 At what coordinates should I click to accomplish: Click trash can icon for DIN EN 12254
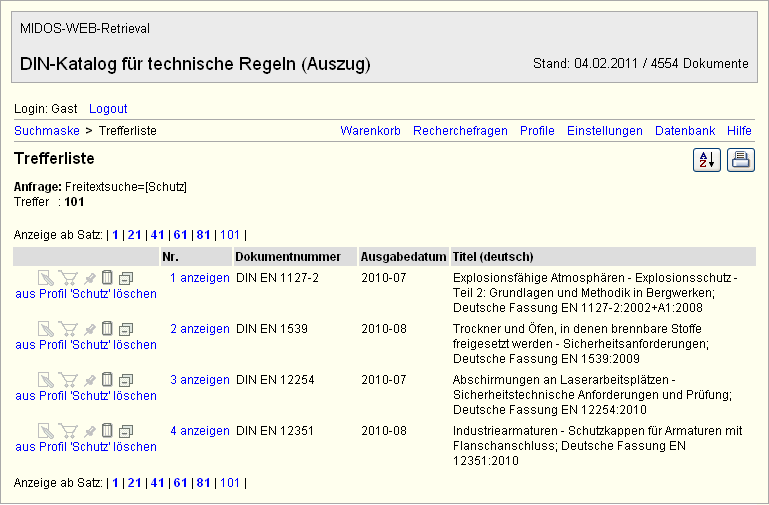click(108, 380)
